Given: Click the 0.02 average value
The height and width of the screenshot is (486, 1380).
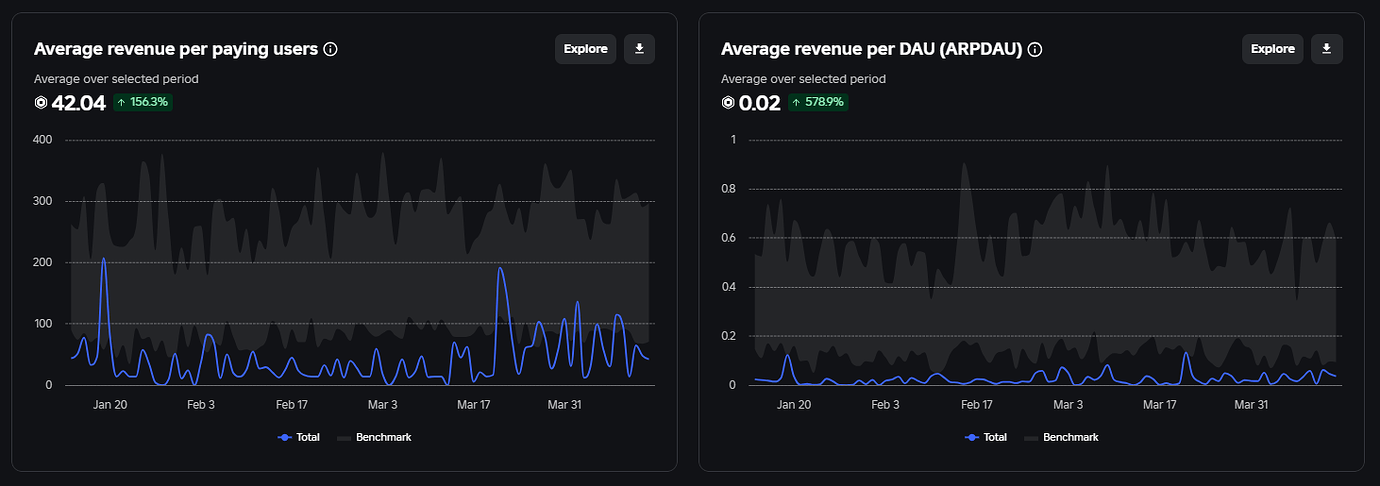Looking at the screenshot, I should pos(759,102).
